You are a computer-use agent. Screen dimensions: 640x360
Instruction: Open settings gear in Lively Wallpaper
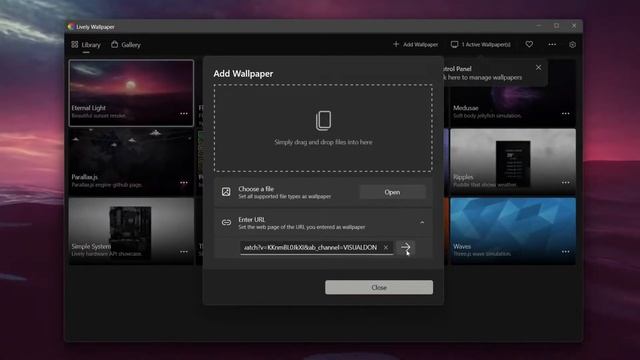(x=572, y=45)
